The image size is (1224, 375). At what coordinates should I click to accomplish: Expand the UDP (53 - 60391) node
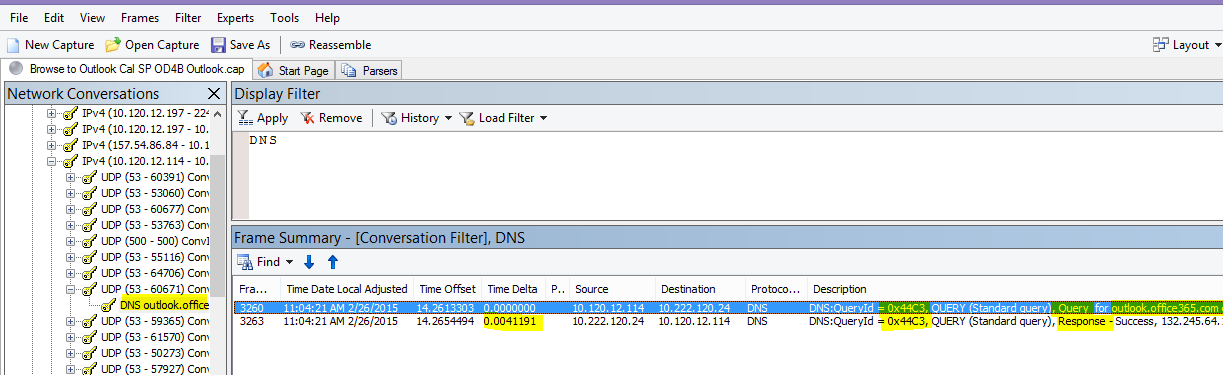(71, 176)
